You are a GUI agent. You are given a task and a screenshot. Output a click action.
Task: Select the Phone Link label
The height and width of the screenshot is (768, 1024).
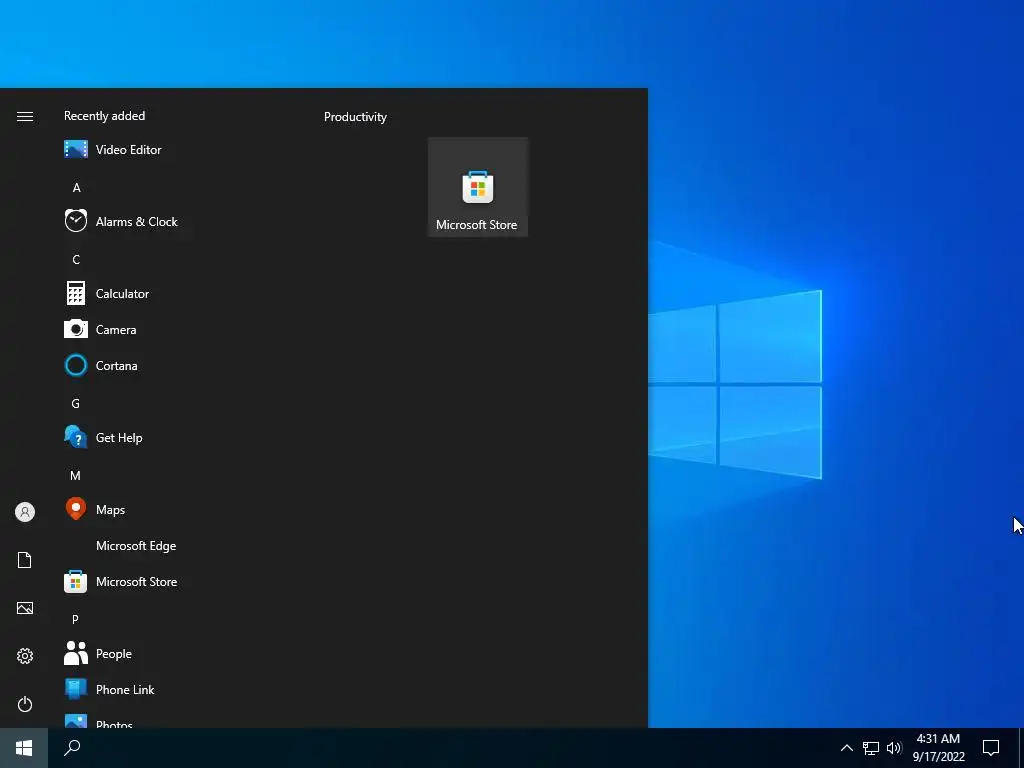(125, 690)
